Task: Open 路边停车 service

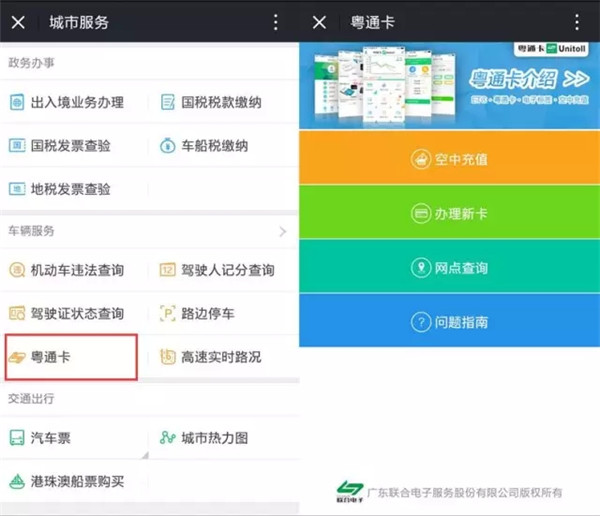Action: pyautogui.click(x=224, y=314)
